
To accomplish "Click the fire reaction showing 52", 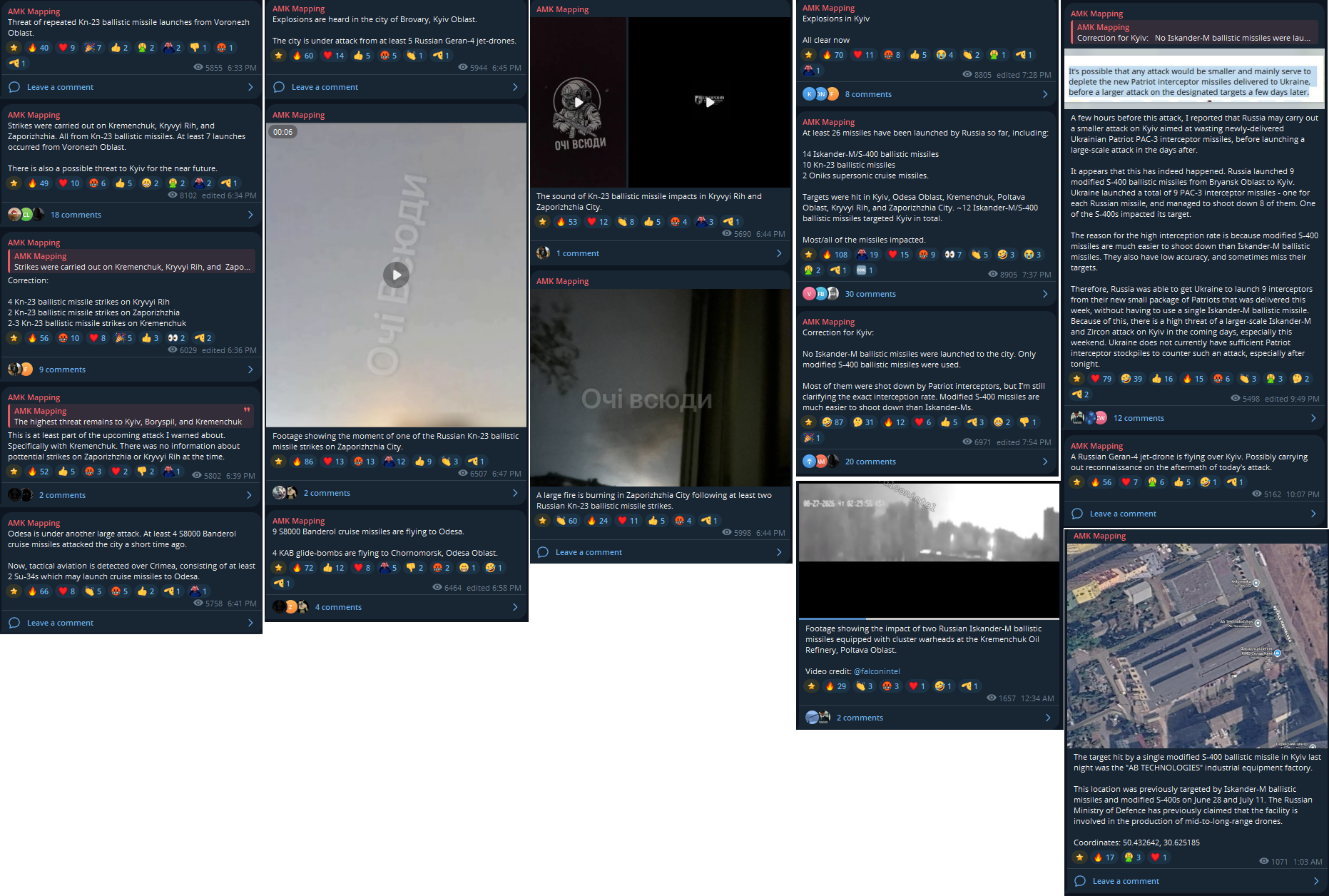I will 39,472.
